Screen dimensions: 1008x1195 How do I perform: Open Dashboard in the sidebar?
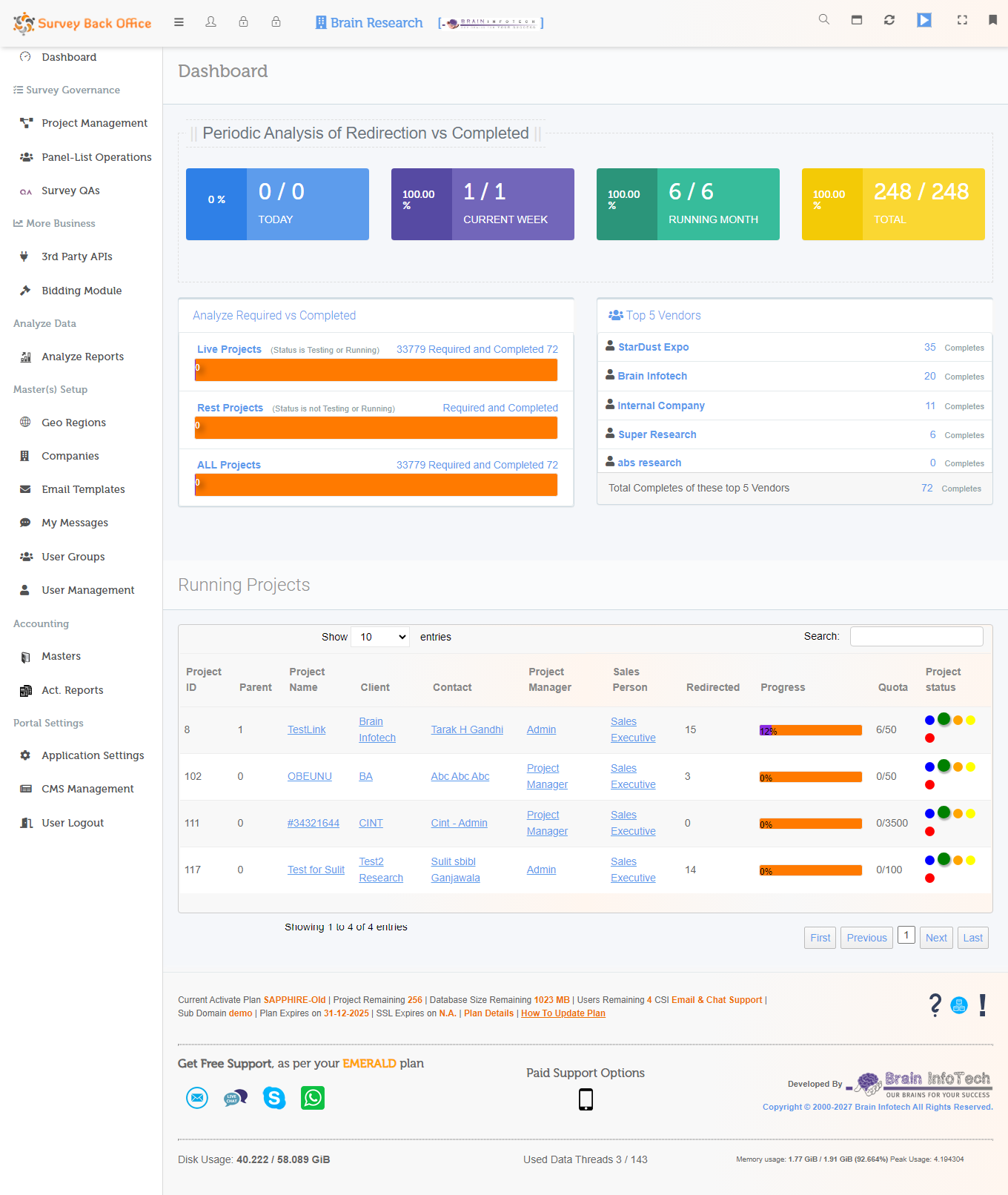click(x=69, y=57)
